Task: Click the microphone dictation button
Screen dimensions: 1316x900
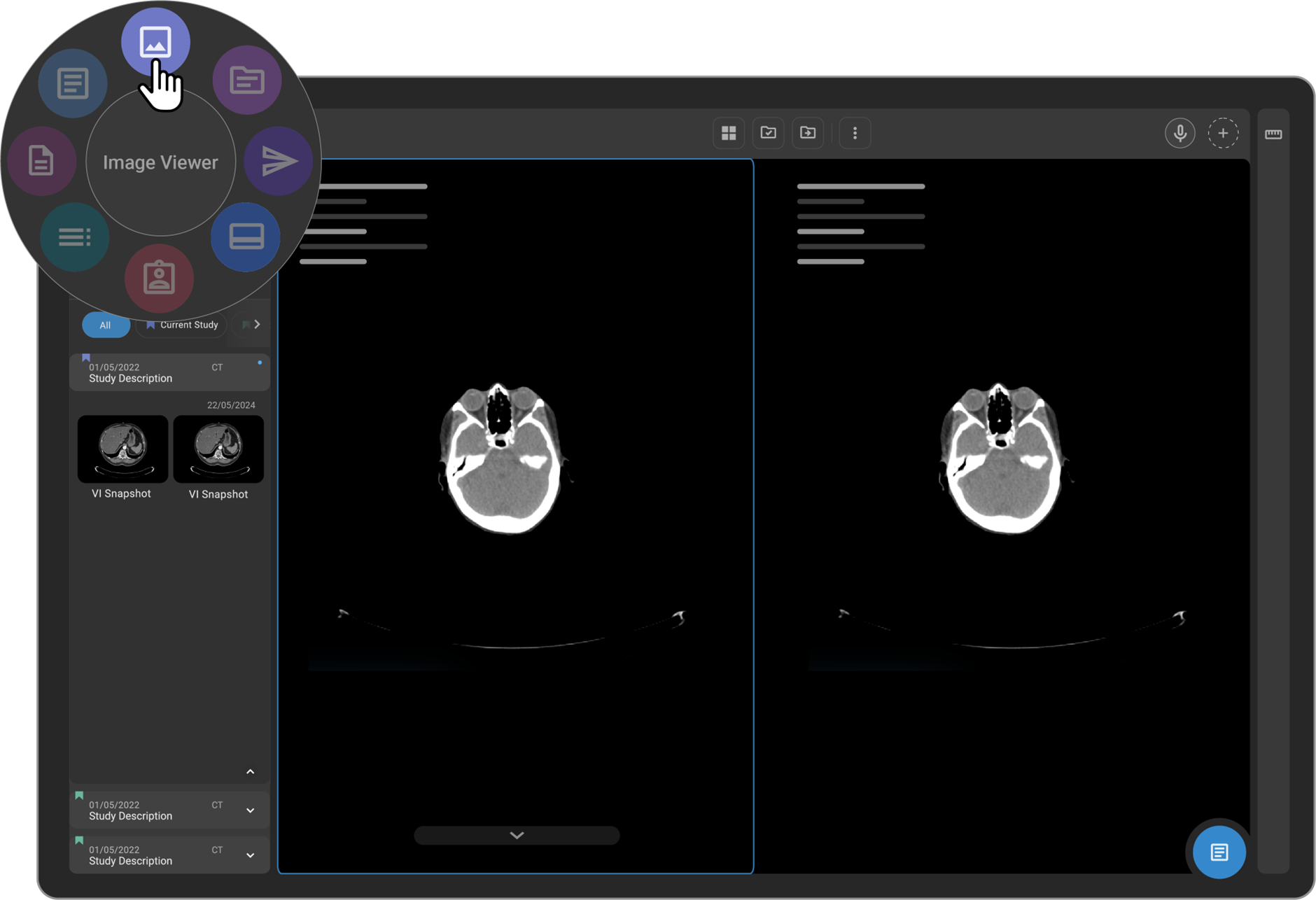Action: 1179,133
